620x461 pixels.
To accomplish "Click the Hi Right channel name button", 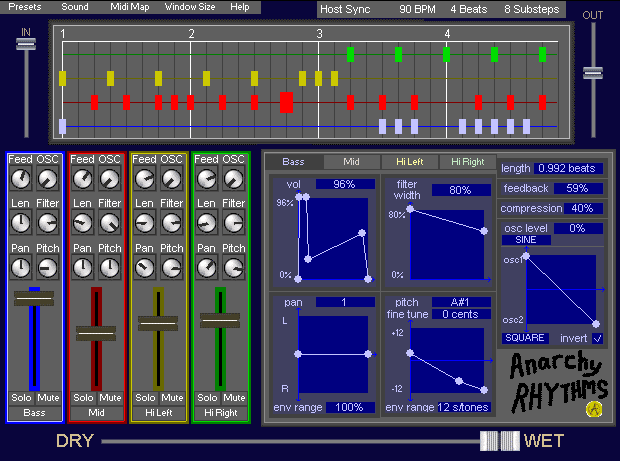I will tap(221, 413).
